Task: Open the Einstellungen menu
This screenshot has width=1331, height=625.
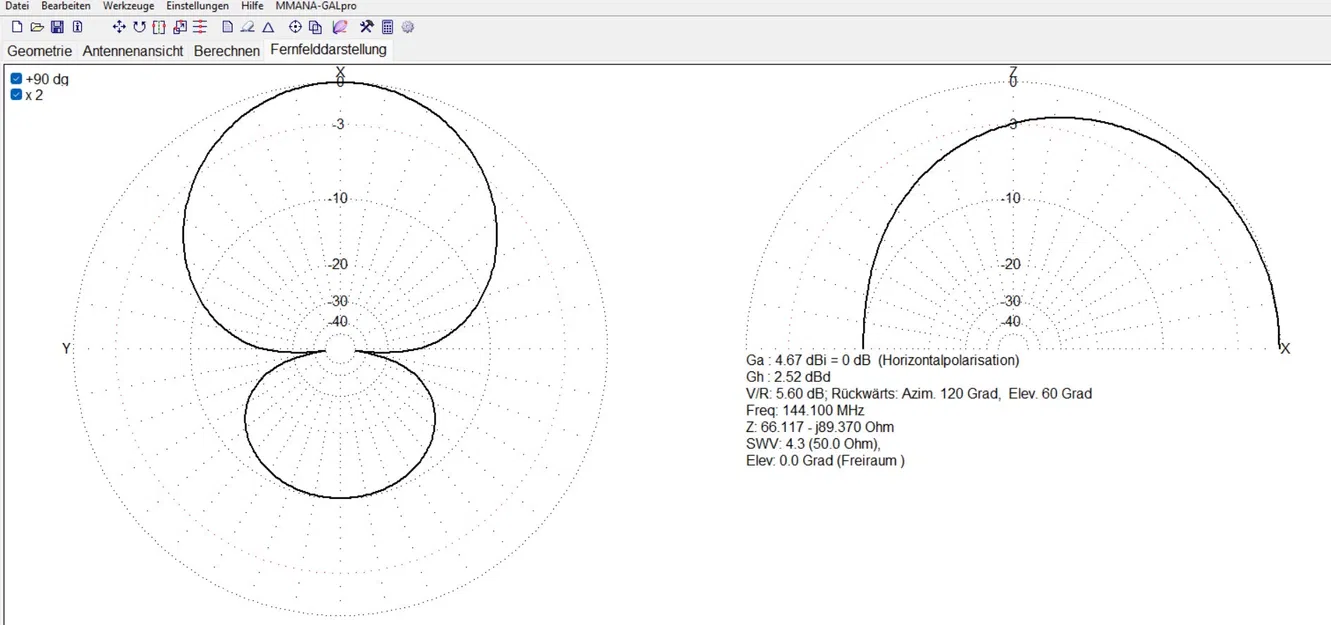Action: pyautogui.click(x=197, y=6)
